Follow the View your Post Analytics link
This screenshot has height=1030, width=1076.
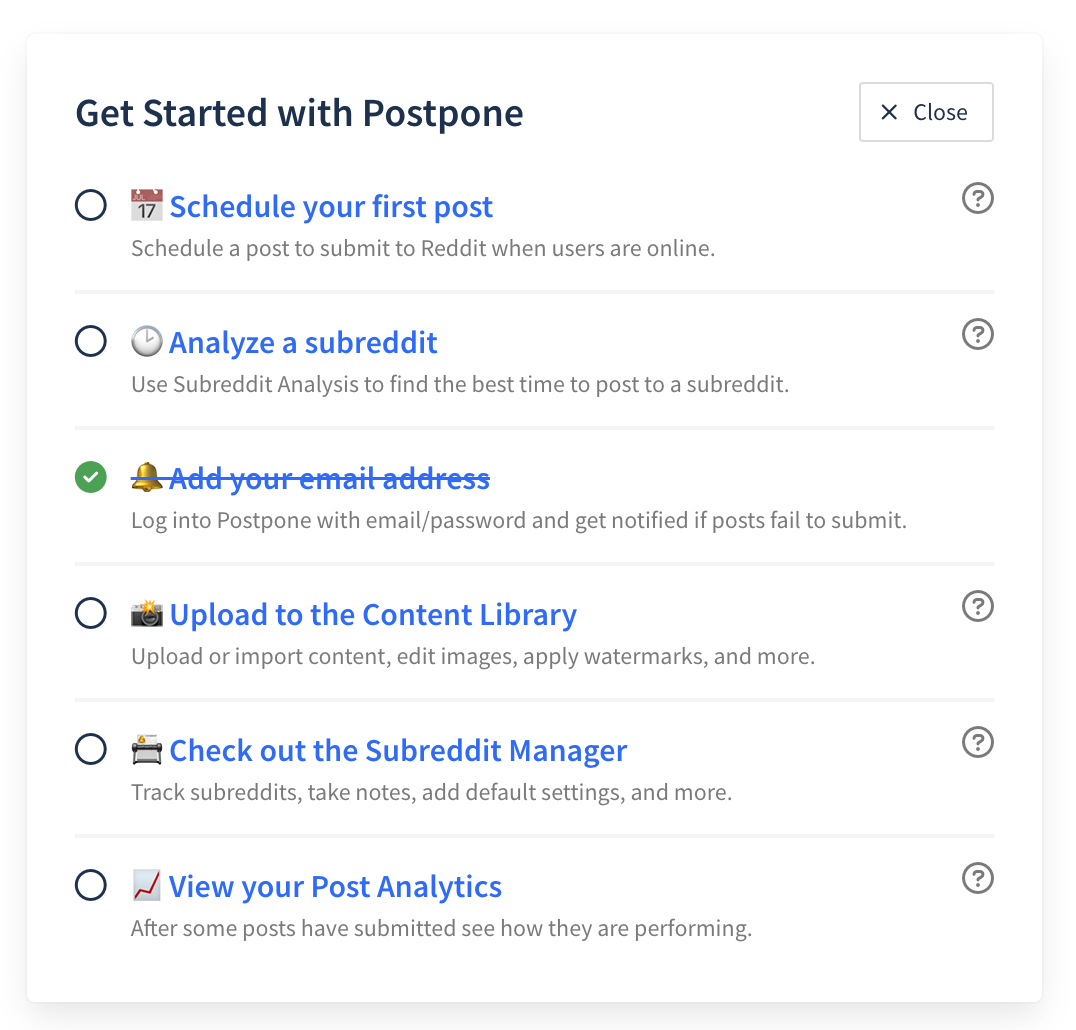(x=336, y=887)
